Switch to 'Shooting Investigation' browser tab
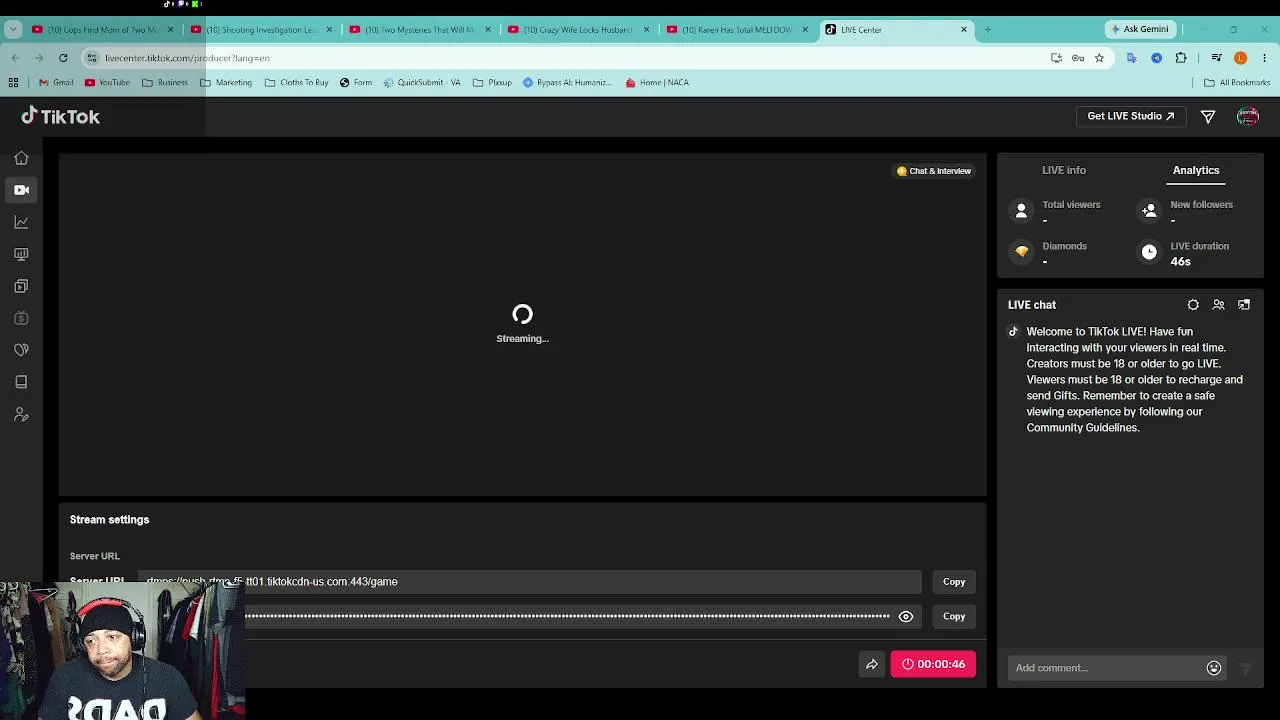Image resolution: width=1280 pixels, height=720 pixels. coord(260,29)
